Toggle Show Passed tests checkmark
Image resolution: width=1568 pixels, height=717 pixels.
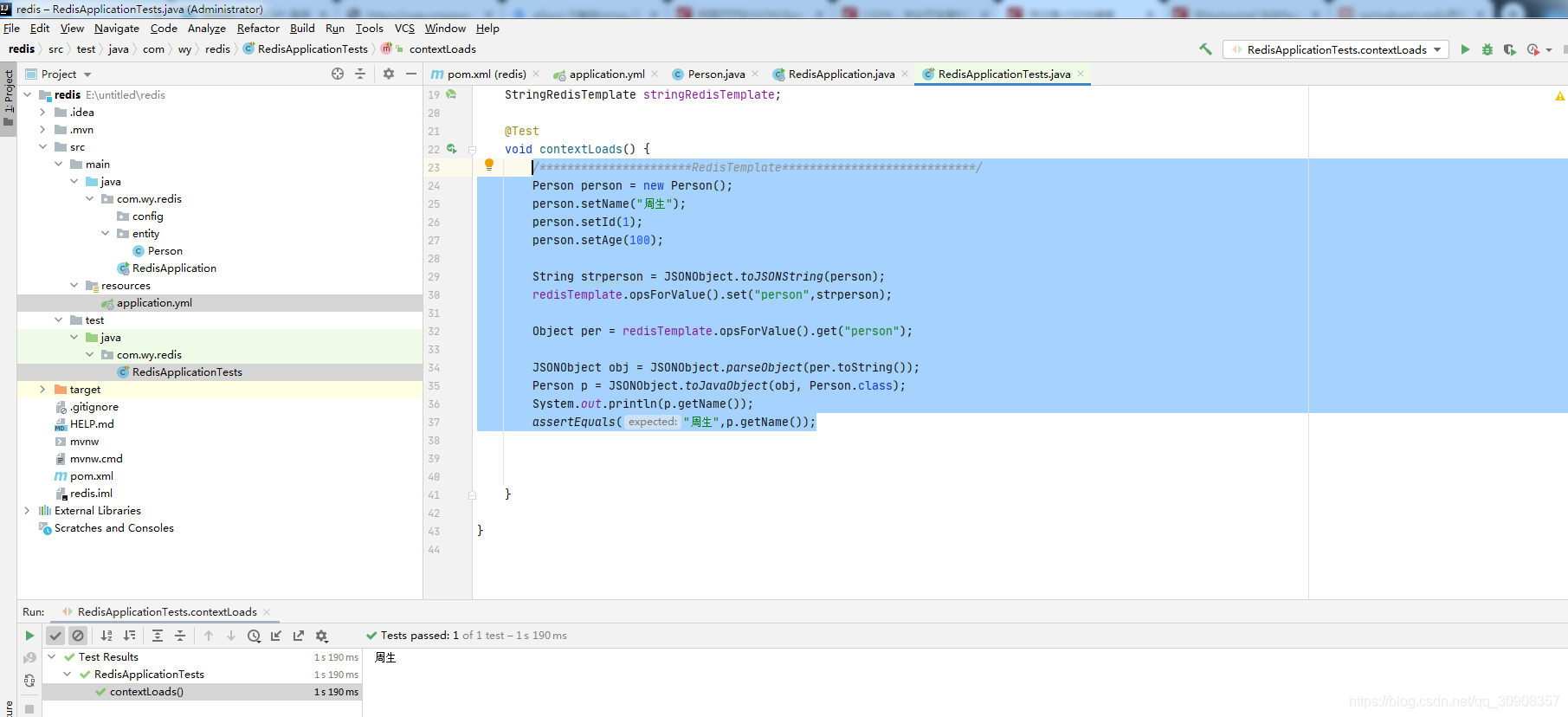point(55,636)
